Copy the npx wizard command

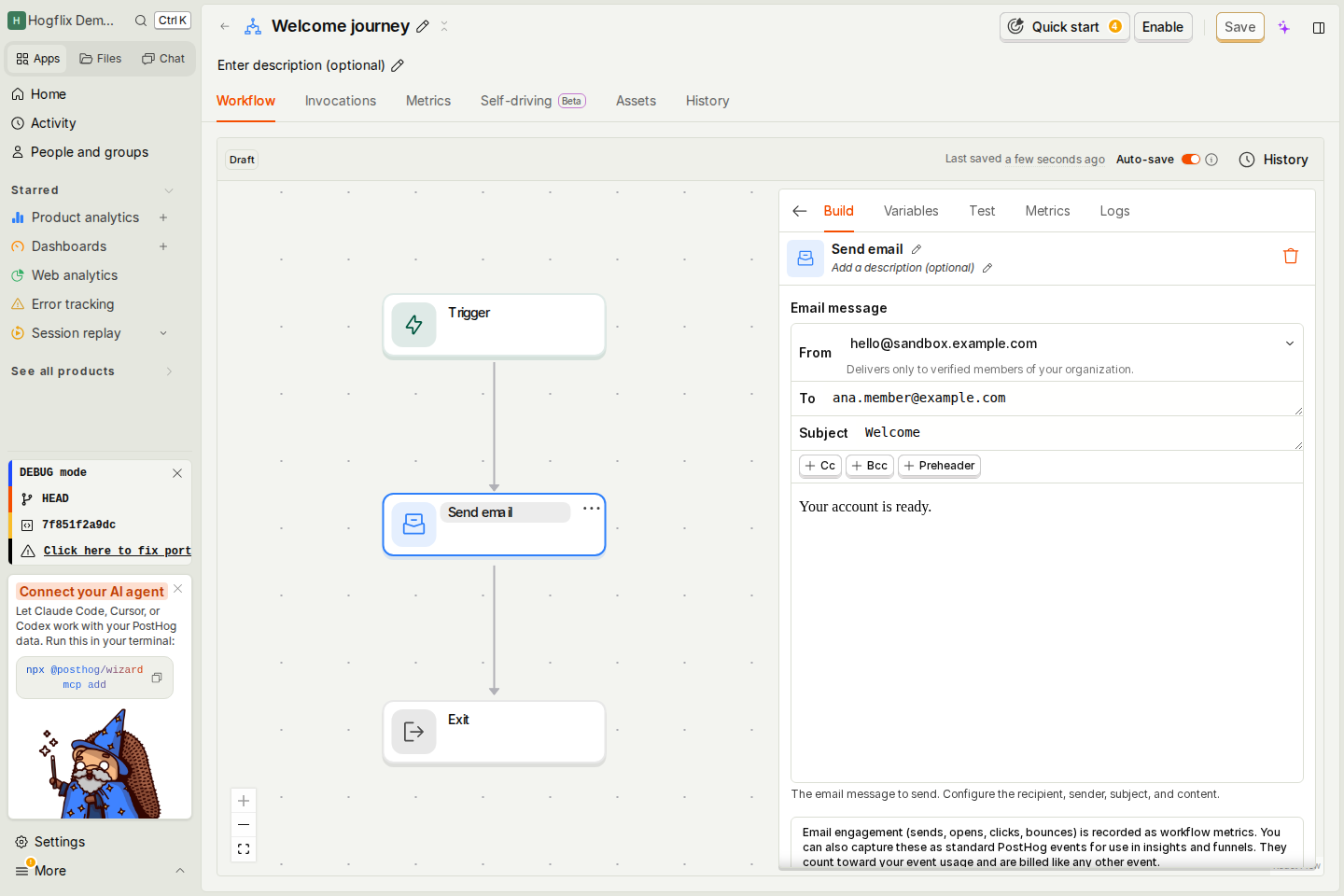(x=157, y=678)
